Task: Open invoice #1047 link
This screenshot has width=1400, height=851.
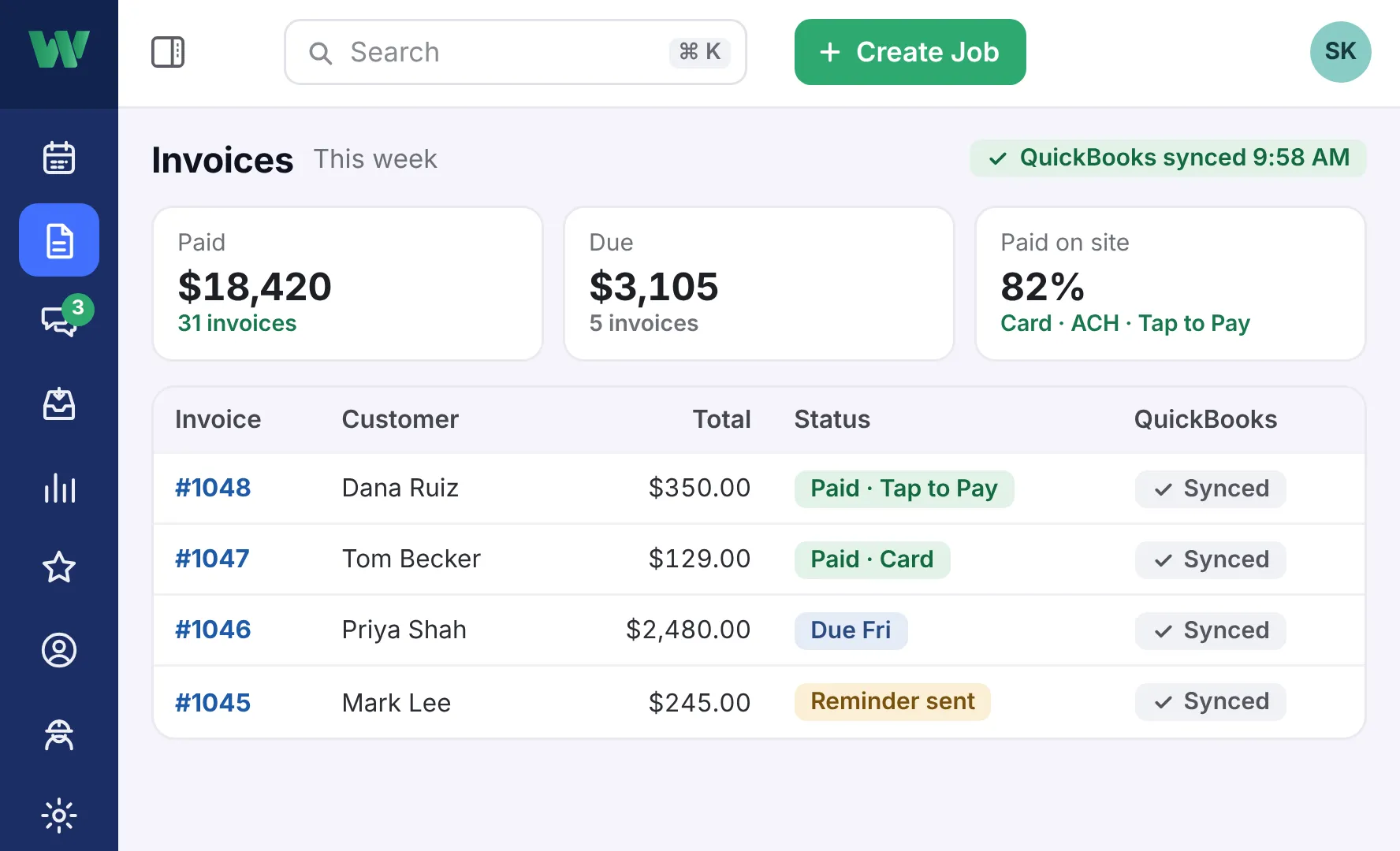Action: (x=212, y=559)
